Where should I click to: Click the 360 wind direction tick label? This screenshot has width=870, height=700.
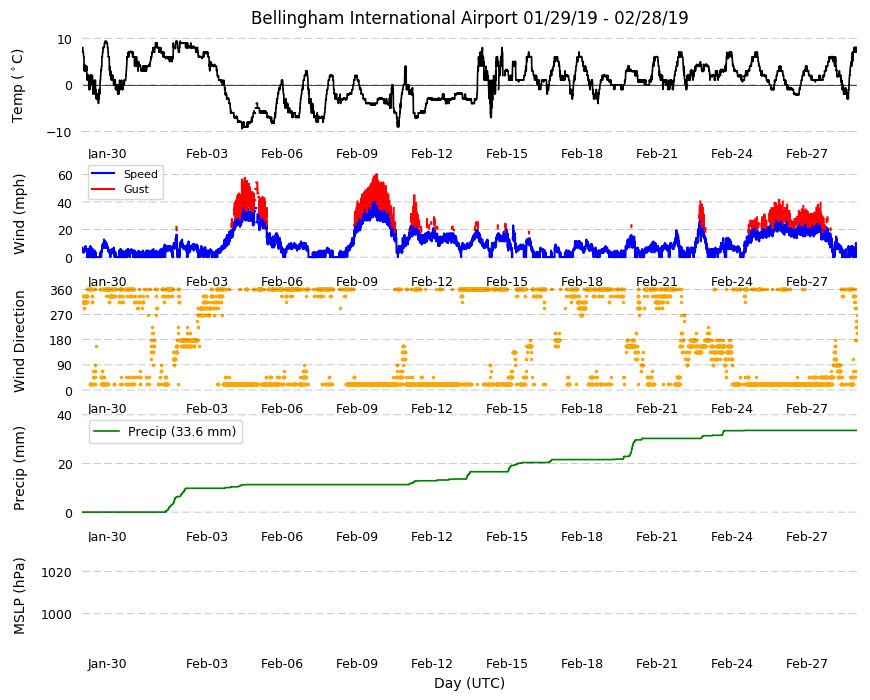coord(62,291)
